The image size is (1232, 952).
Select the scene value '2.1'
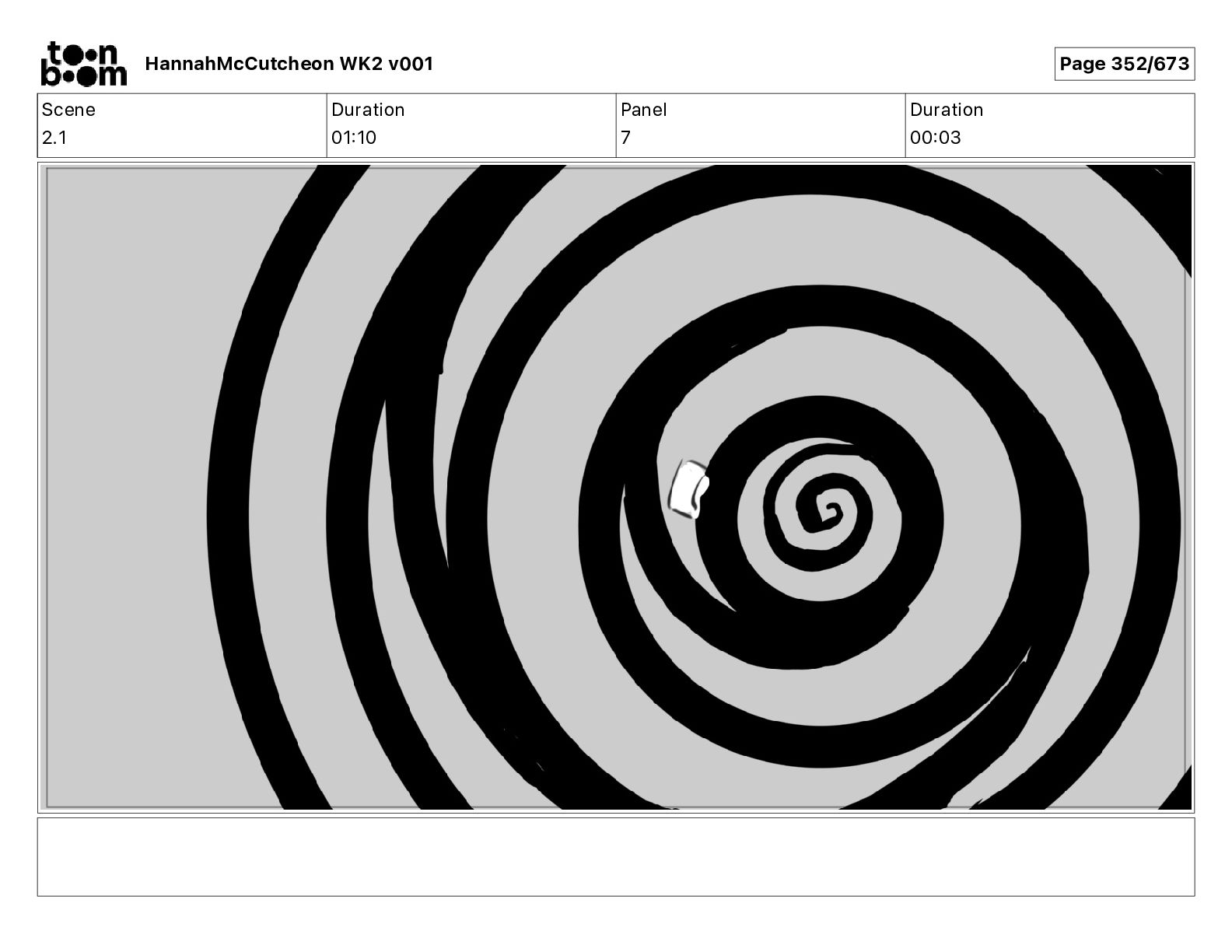point(54,138)
